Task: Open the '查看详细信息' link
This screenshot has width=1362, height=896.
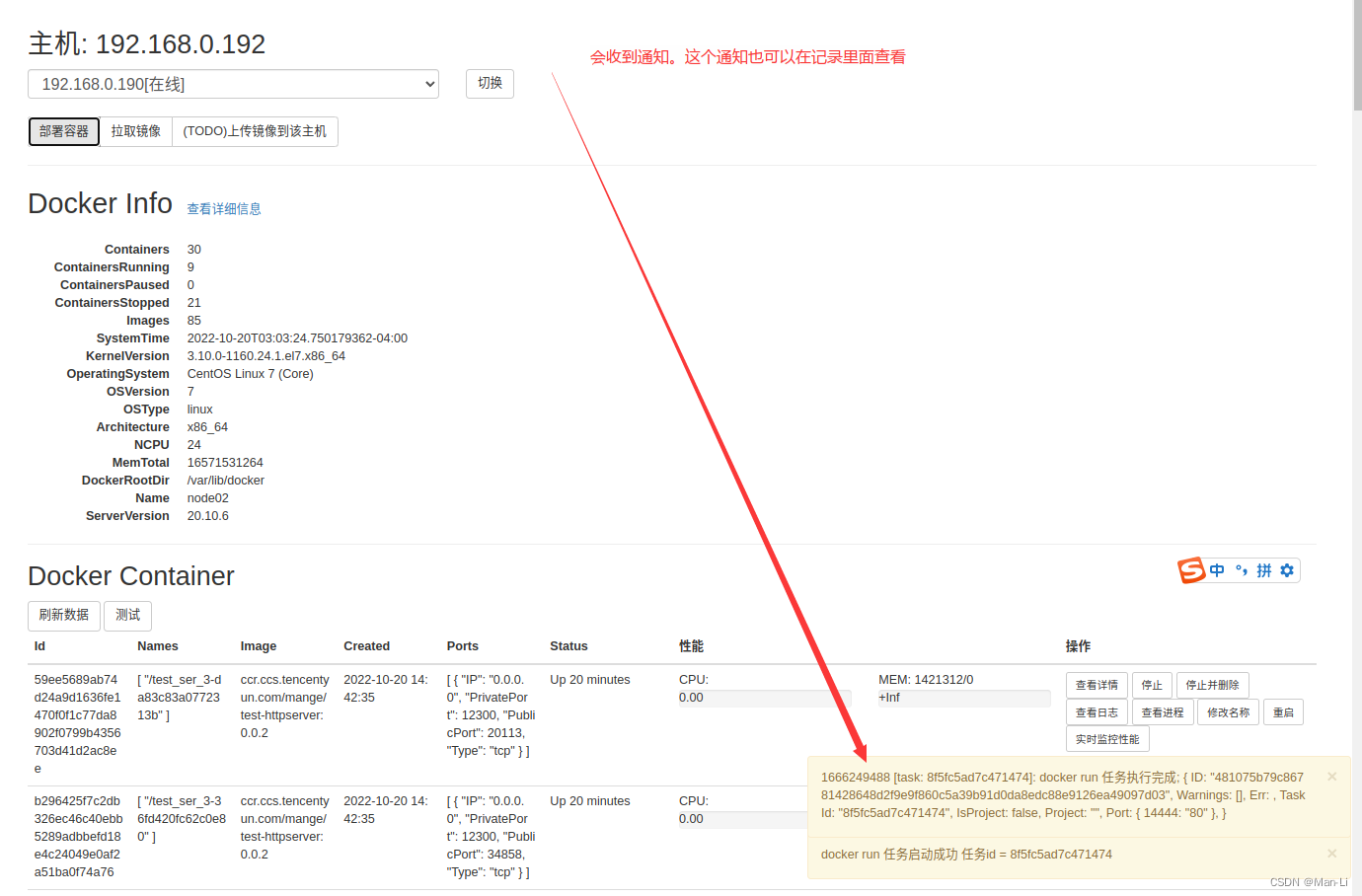Action: pos(224,209)
